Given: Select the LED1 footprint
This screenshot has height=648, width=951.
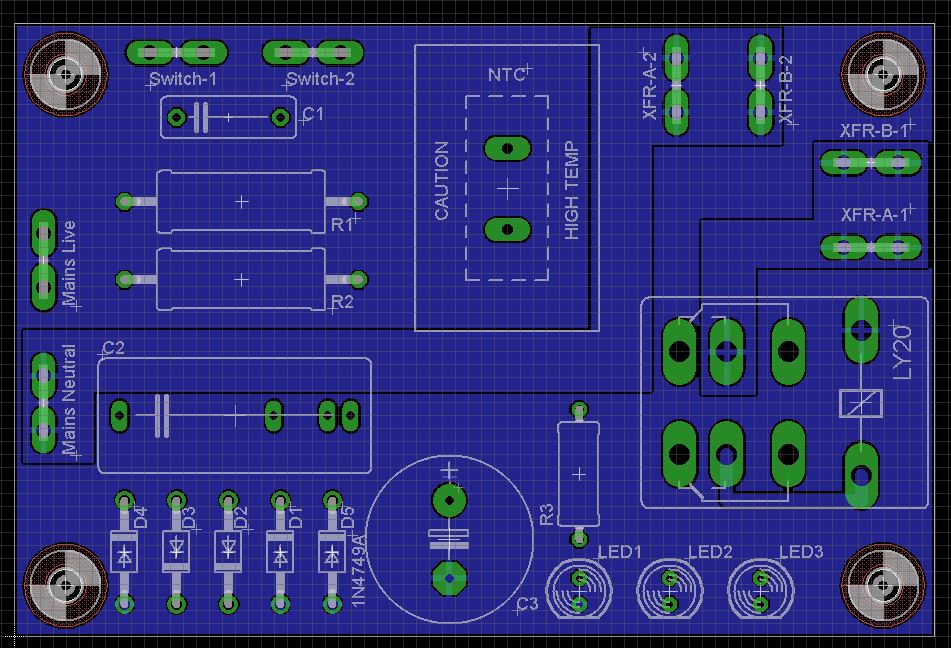Looking at the screenshot, I should click(x=579, y=590).
